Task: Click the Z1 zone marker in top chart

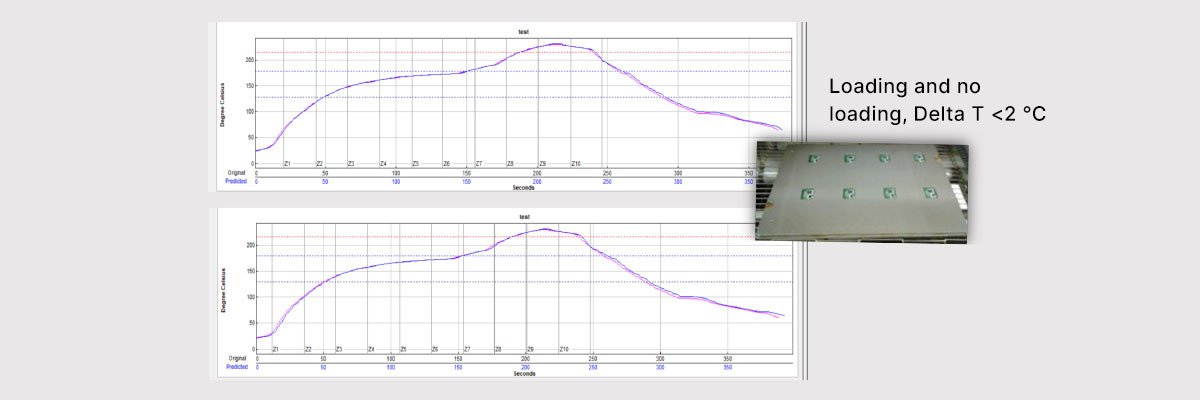Action: pos(287,164)
